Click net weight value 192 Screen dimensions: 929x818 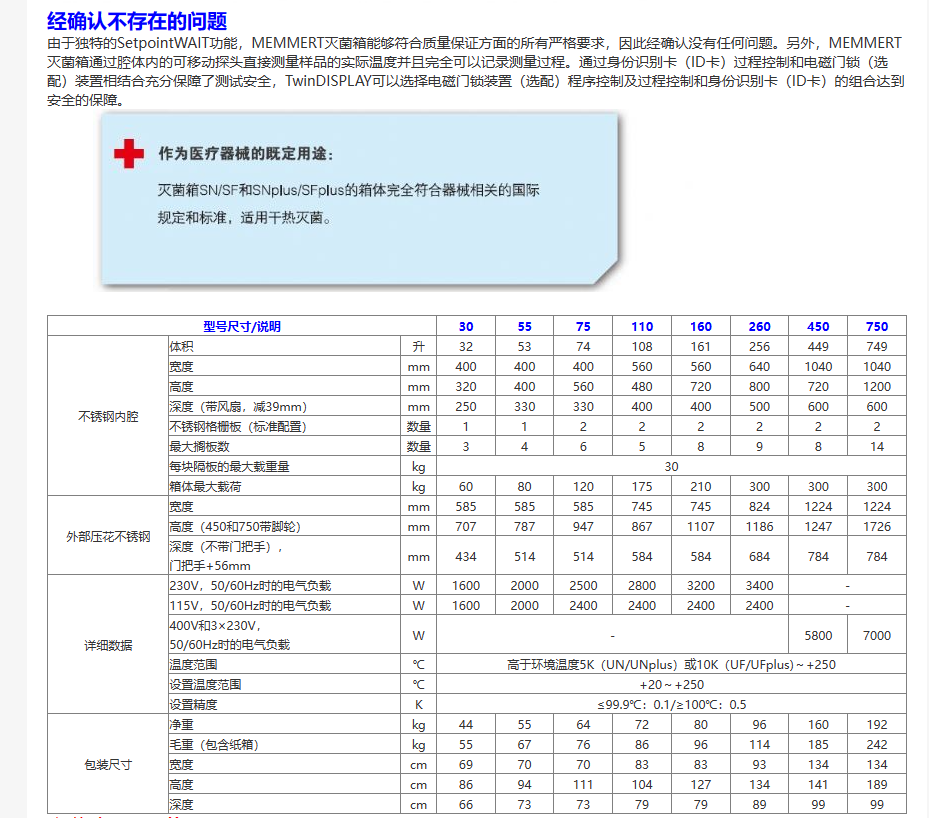[x=877, y=725]
